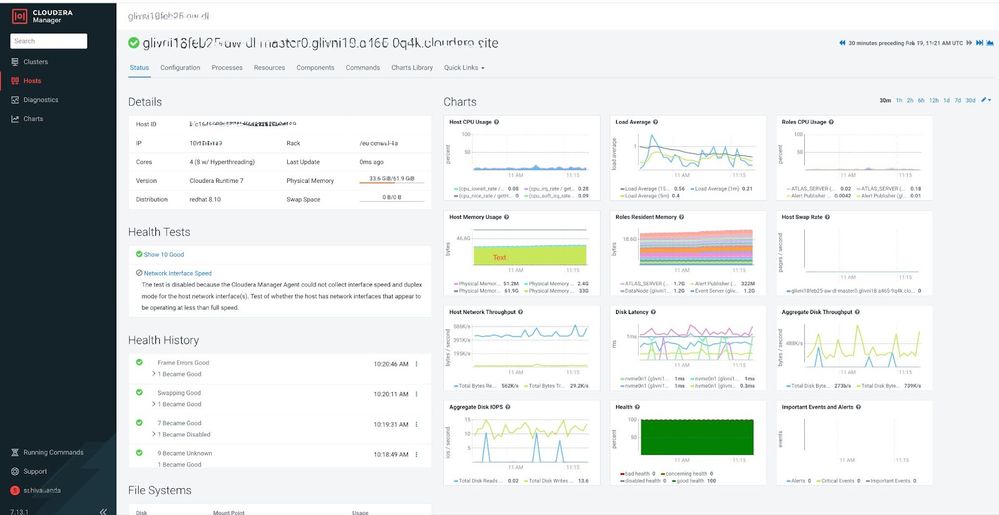Click the rewind time range icon

tap(842, 43)
